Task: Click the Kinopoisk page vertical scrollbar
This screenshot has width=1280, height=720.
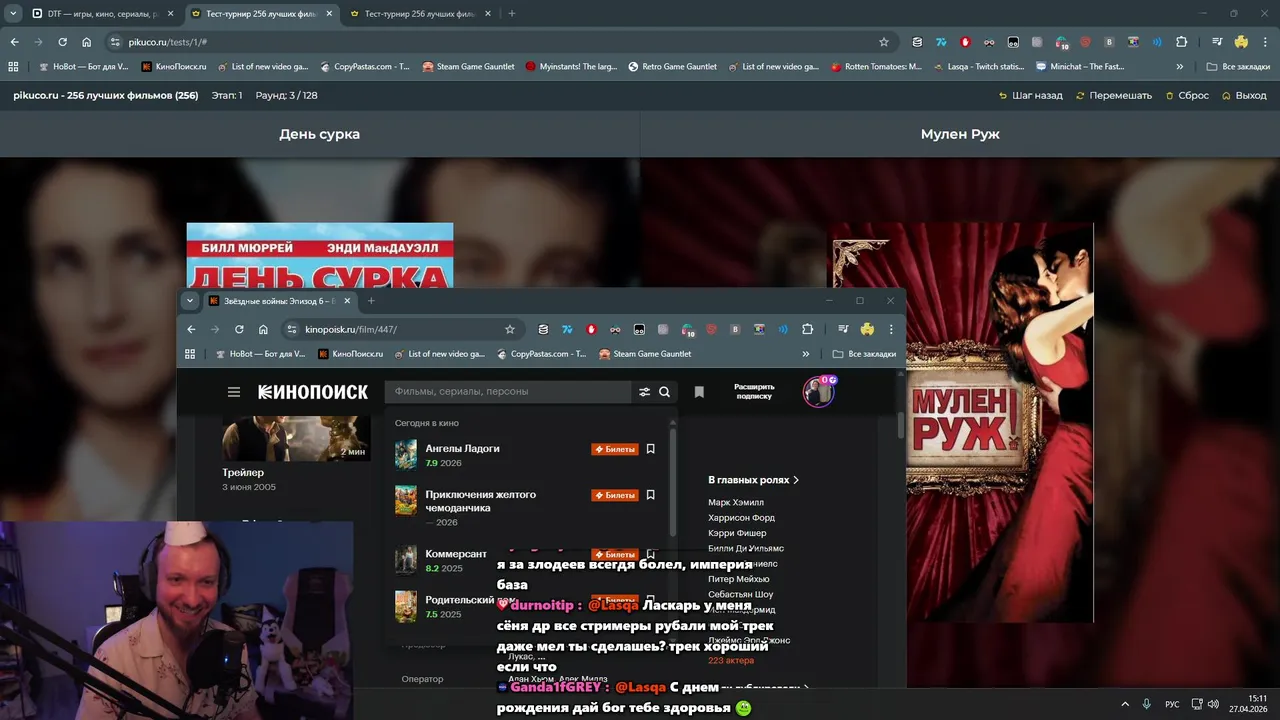Action: tap(900, 425)
